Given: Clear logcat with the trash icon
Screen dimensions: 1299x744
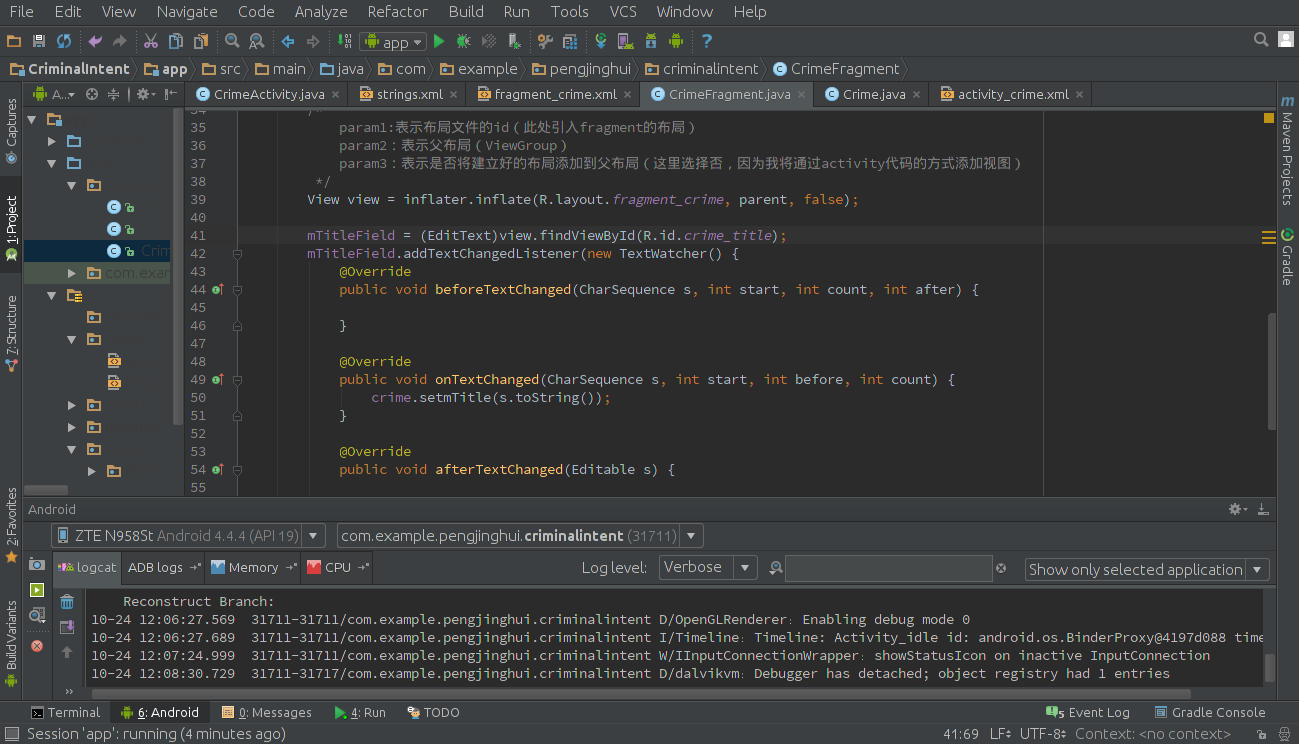Looking at the screenshot, I should pyautogui.click(x=67, y=601).
